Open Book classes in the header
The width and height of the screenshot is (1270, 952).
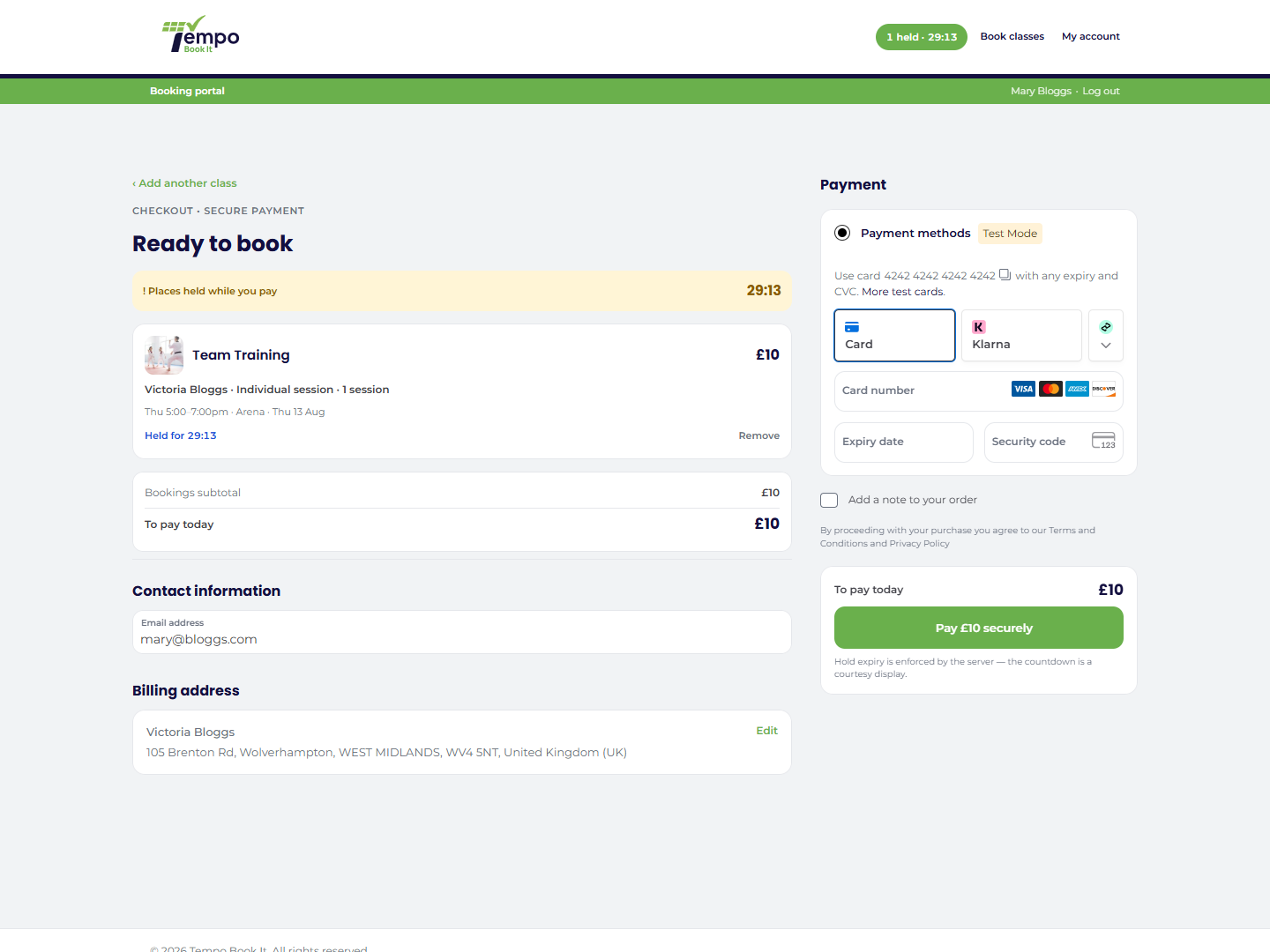(x=1012, y=36)
